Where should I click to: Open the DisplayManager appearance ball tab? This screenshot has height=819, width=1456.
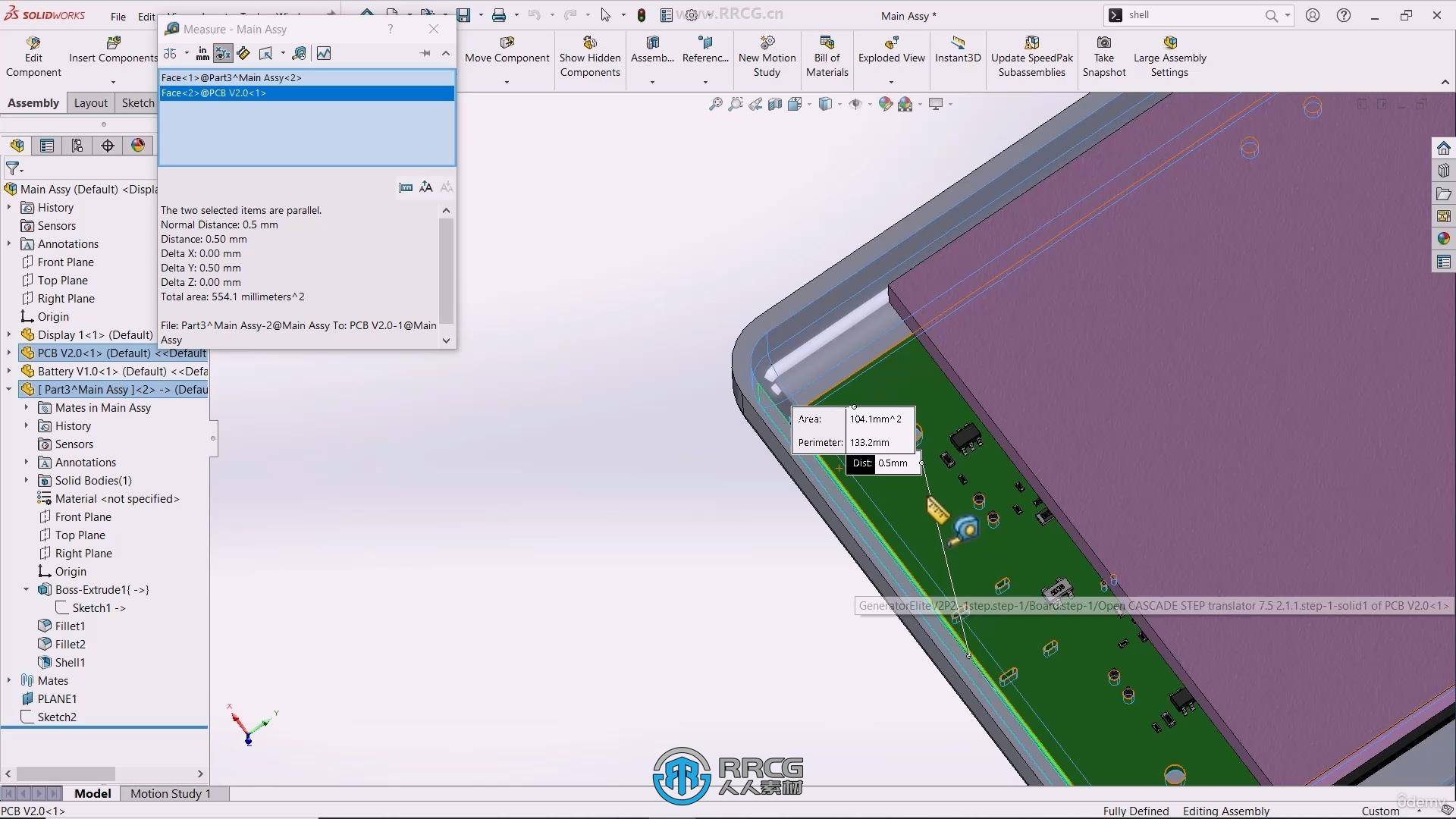138,146
